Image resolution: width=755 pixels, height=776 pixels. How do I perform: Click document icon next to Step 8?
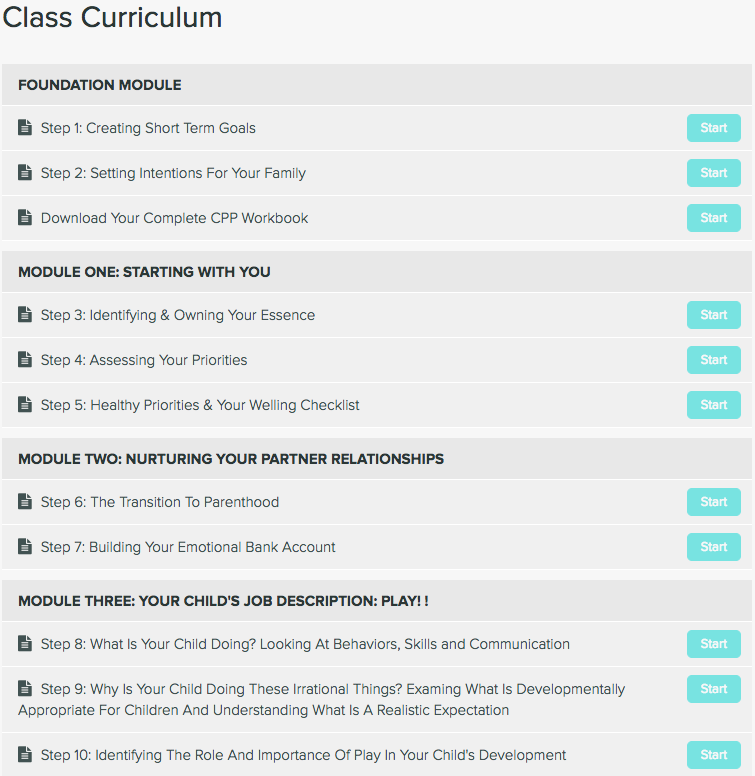pos(25,643)
